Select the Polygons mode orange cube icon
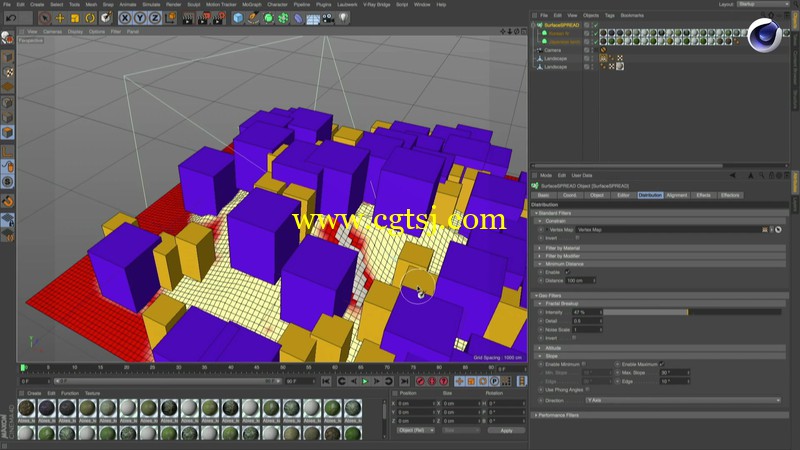Screen dimensions: 800x450 click(8, 133)
